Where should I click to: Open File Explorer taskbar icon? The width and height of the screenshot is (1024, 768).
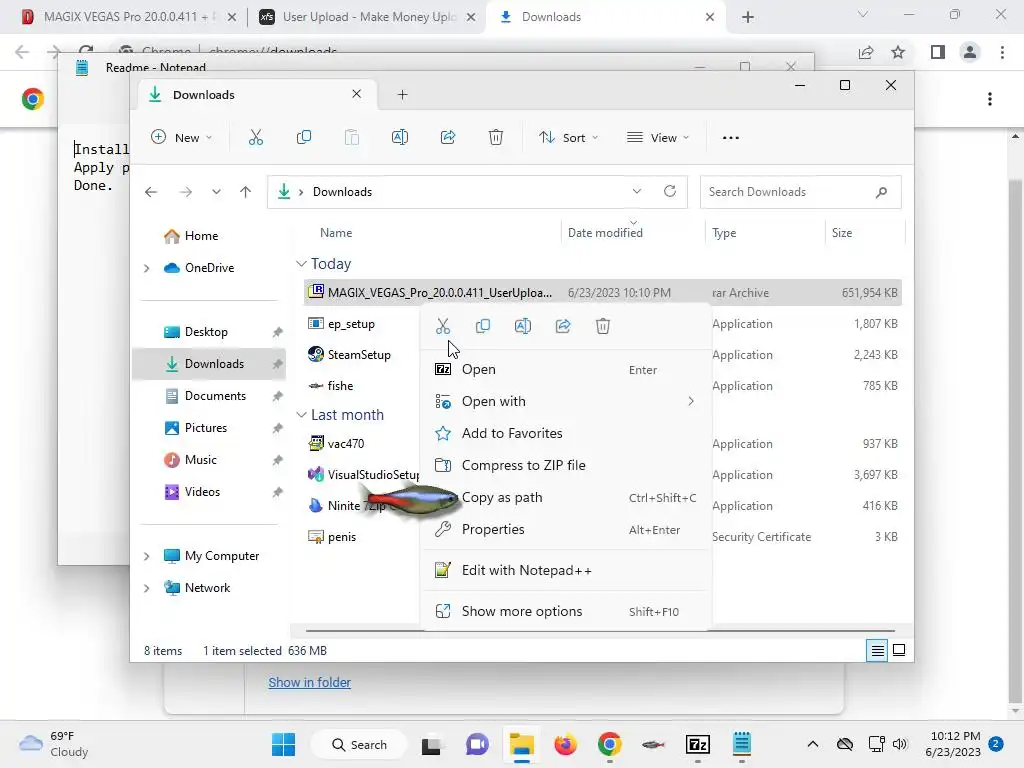tap(522, 744)
